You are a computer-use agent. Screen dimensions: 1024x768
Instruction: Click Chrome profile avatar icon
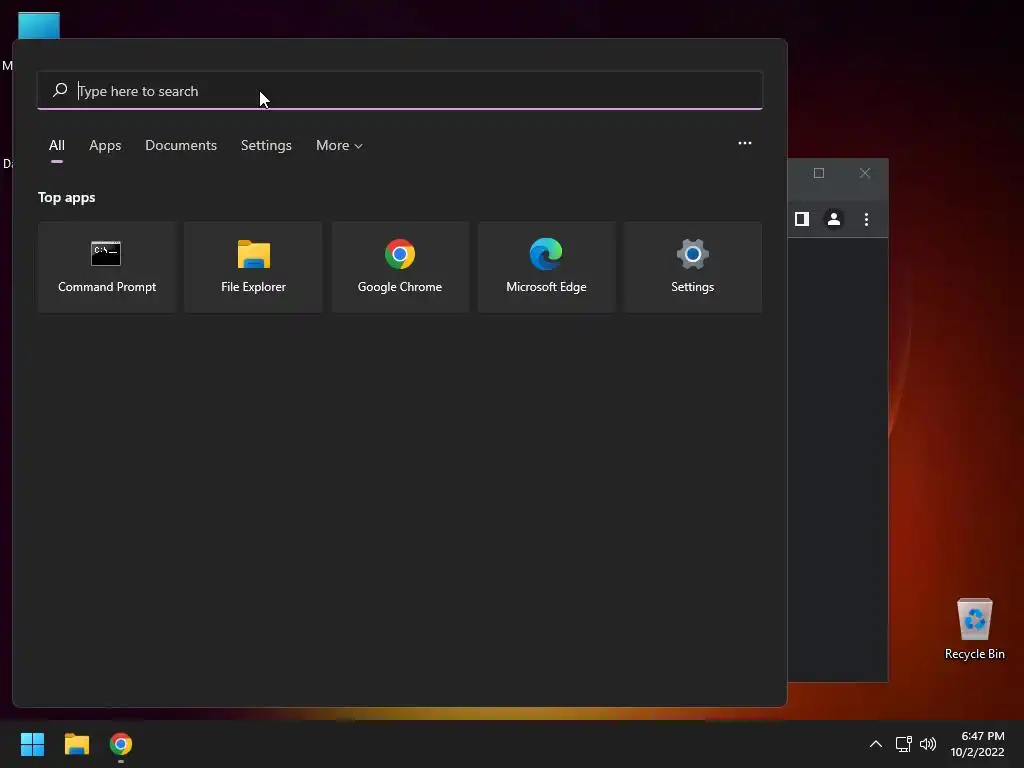point(834,219)
